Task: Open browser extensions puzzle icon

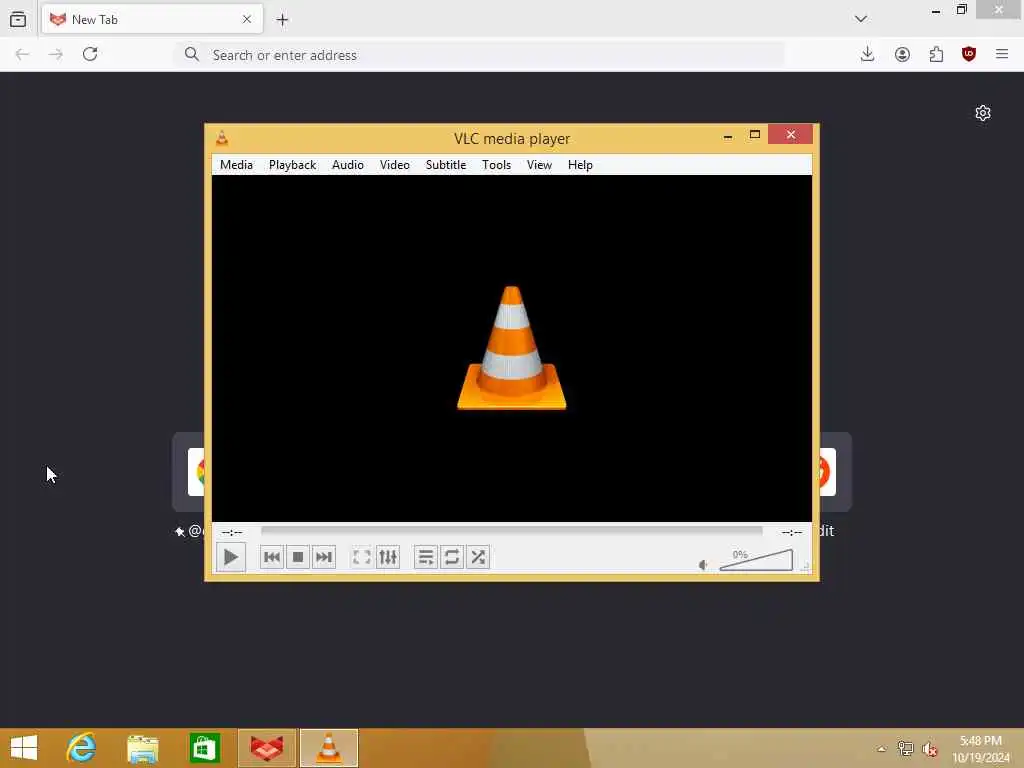Action: coord(936,54)
